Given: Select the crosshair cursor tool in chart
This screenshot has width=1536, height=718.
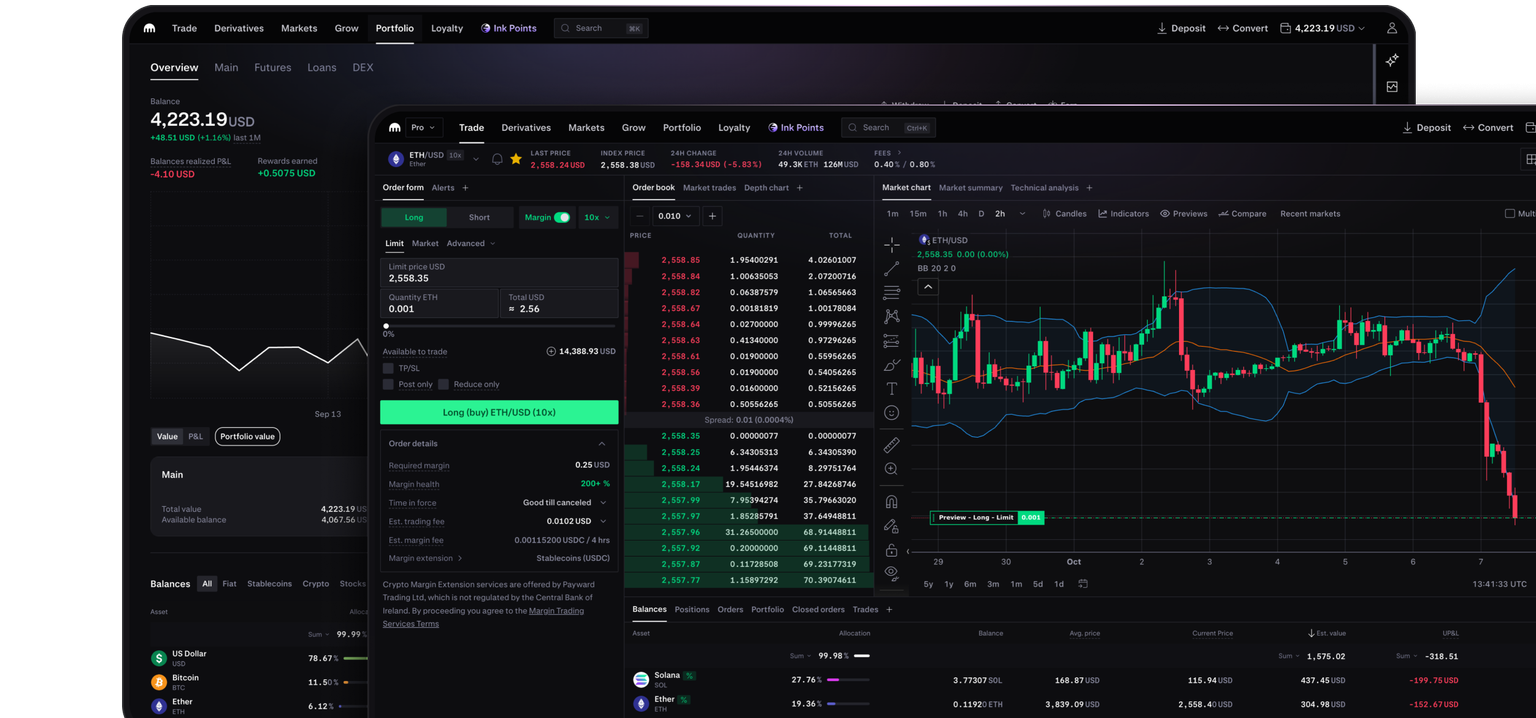Looking at the screenshot, I should [x=892, y=244].
